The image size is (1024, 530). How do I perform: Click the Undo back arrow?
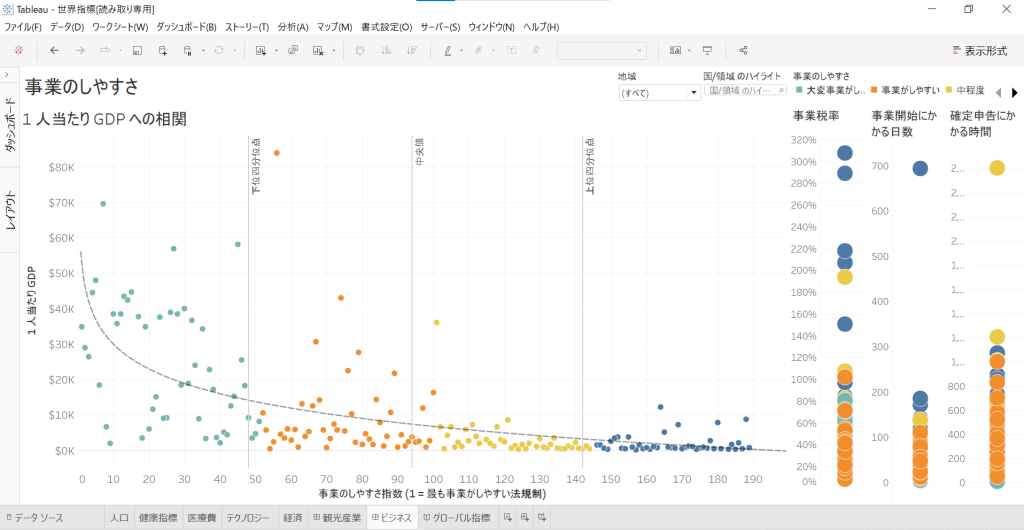pyautogui.click(x=55, y=50)
